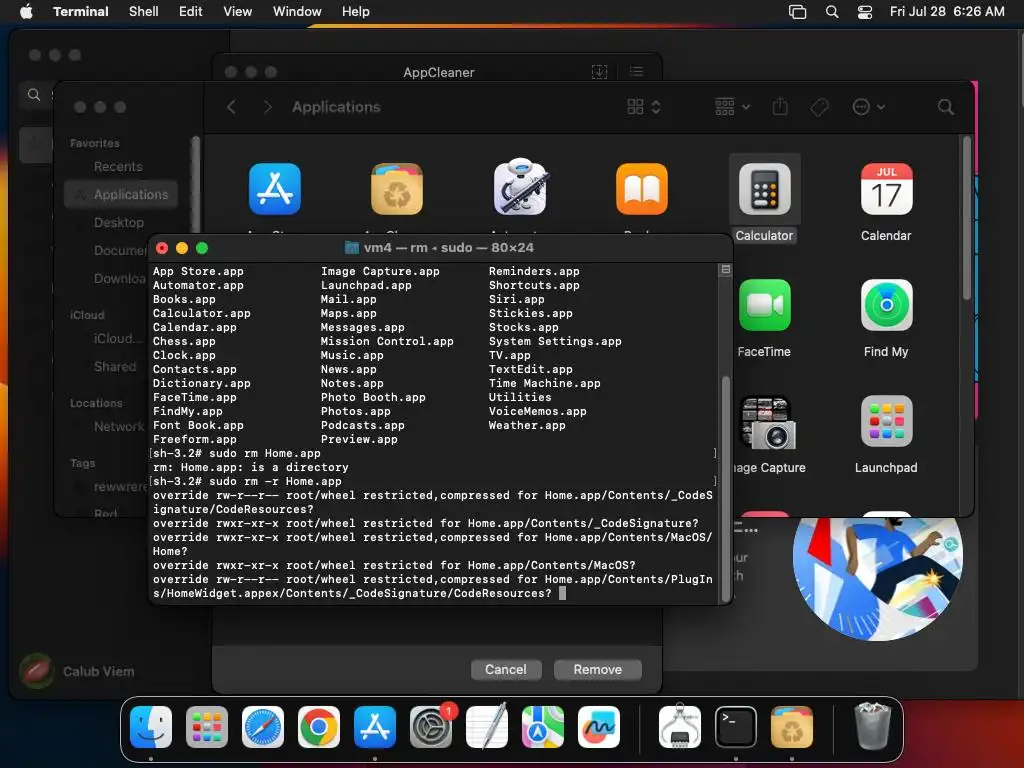Click the Share icon in Finder toolbar
Screen dimensions: 1024x768
coord(780,106)
